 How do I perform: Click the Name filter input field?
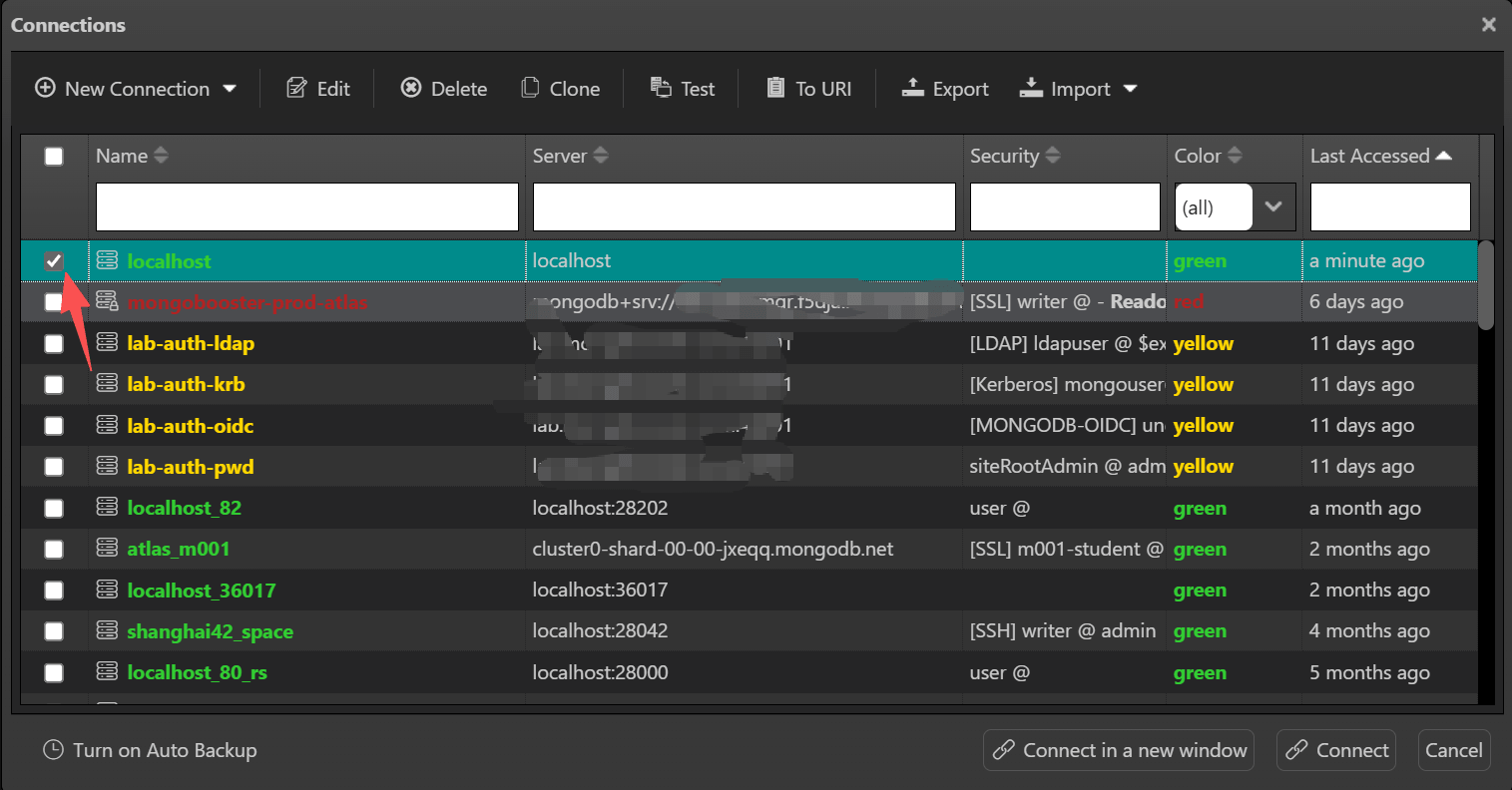pos(307,206)
